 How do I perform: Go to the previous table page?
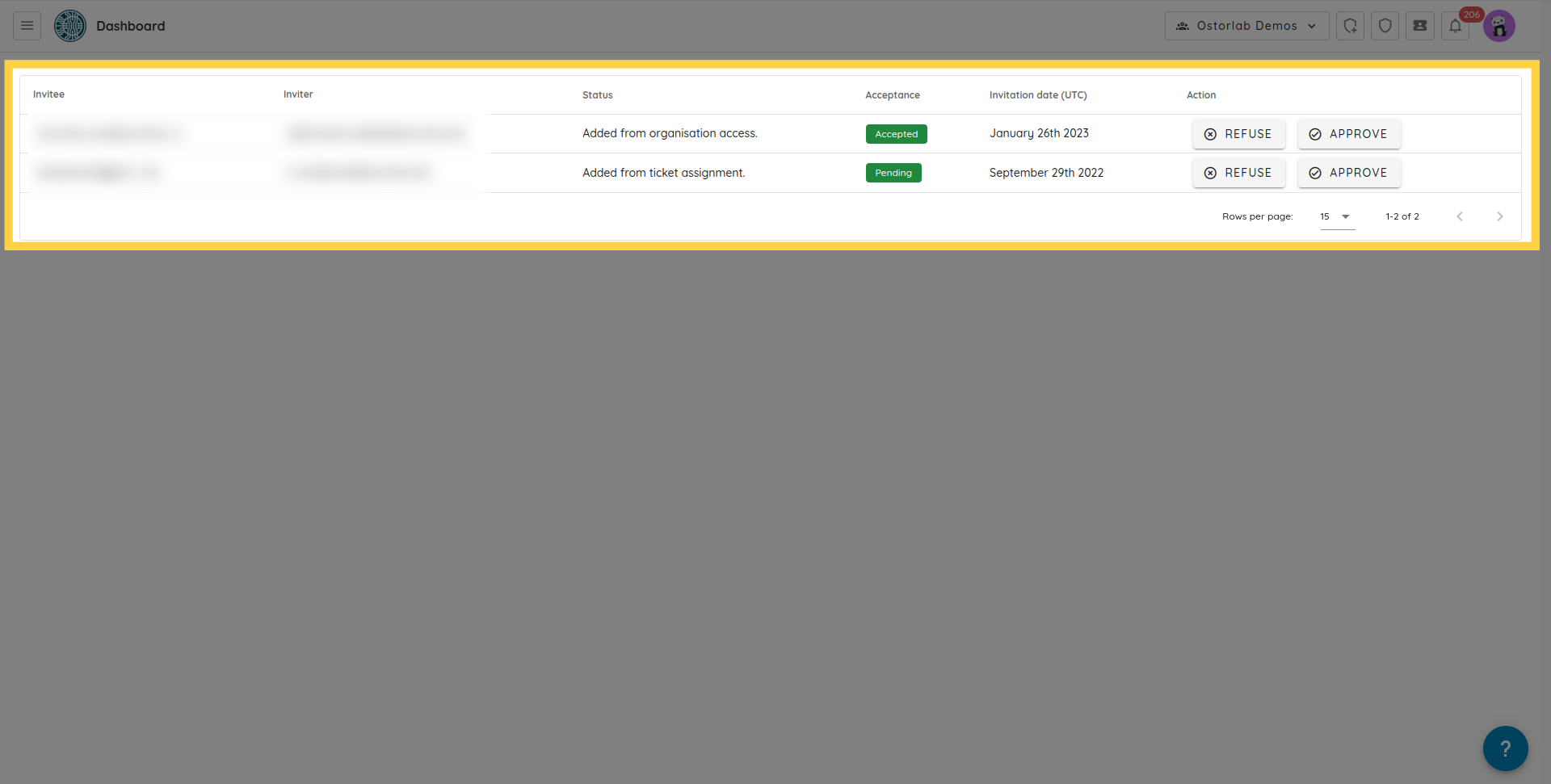(1460, 216)
